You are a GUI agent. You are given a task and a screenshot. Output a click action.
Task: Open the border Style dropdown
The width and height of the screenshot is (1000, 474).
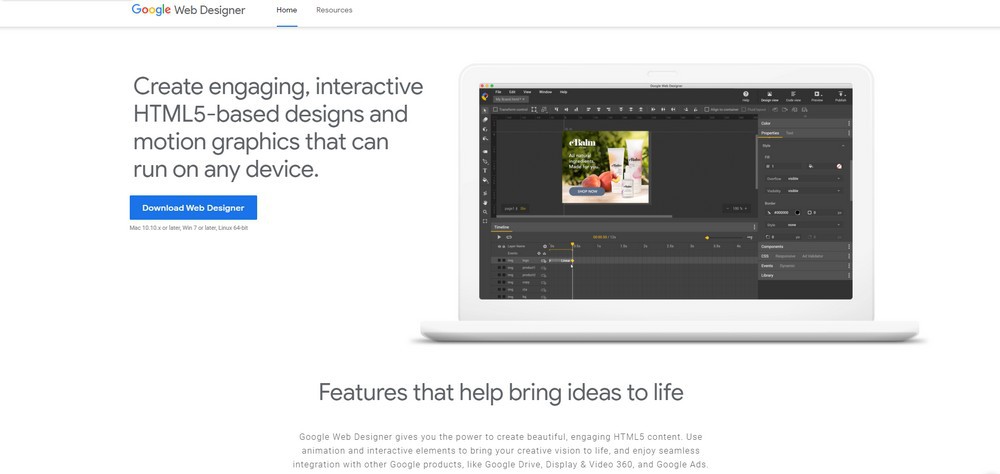point(814,224)
